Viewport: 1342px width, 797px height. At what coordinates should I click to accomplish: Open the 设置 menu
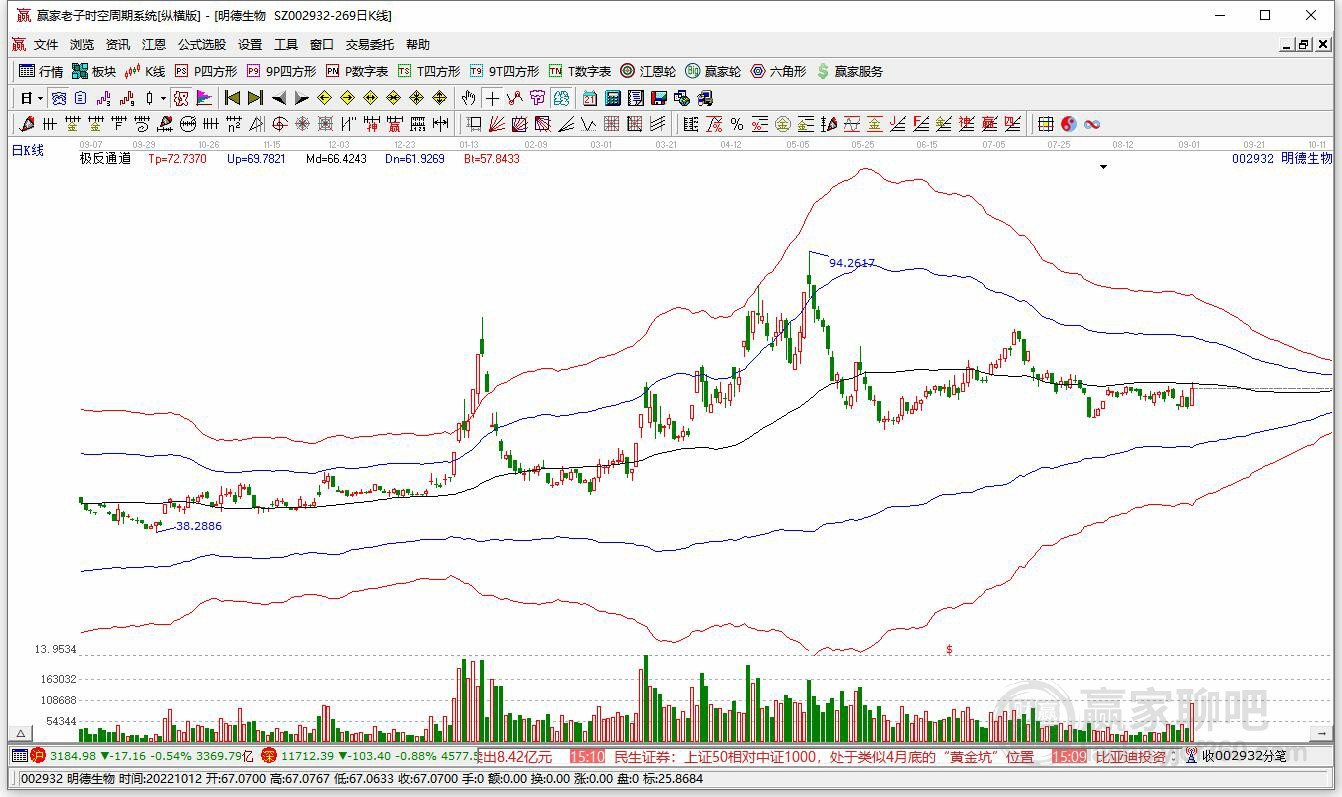coord(250,45)
